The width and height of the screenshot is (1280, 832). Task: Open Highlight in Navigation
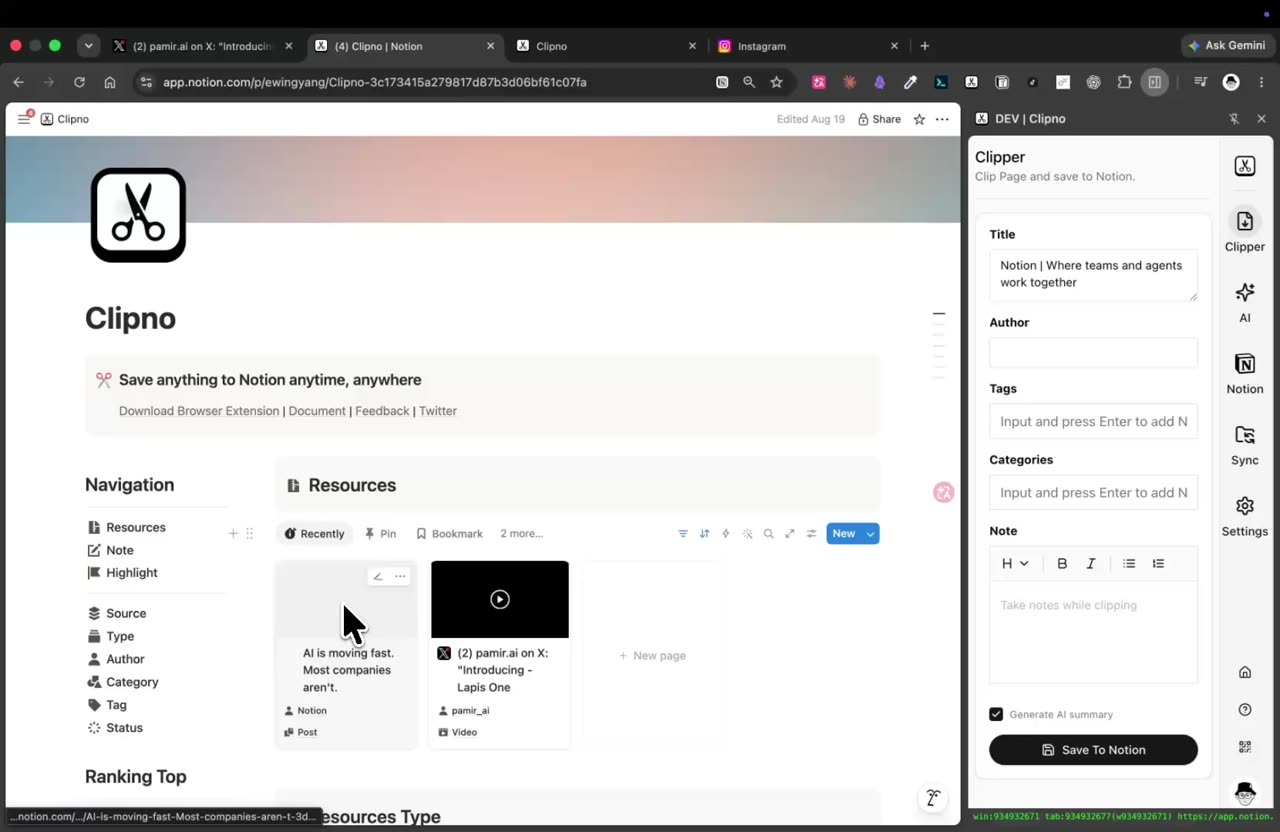click(122, 573)
